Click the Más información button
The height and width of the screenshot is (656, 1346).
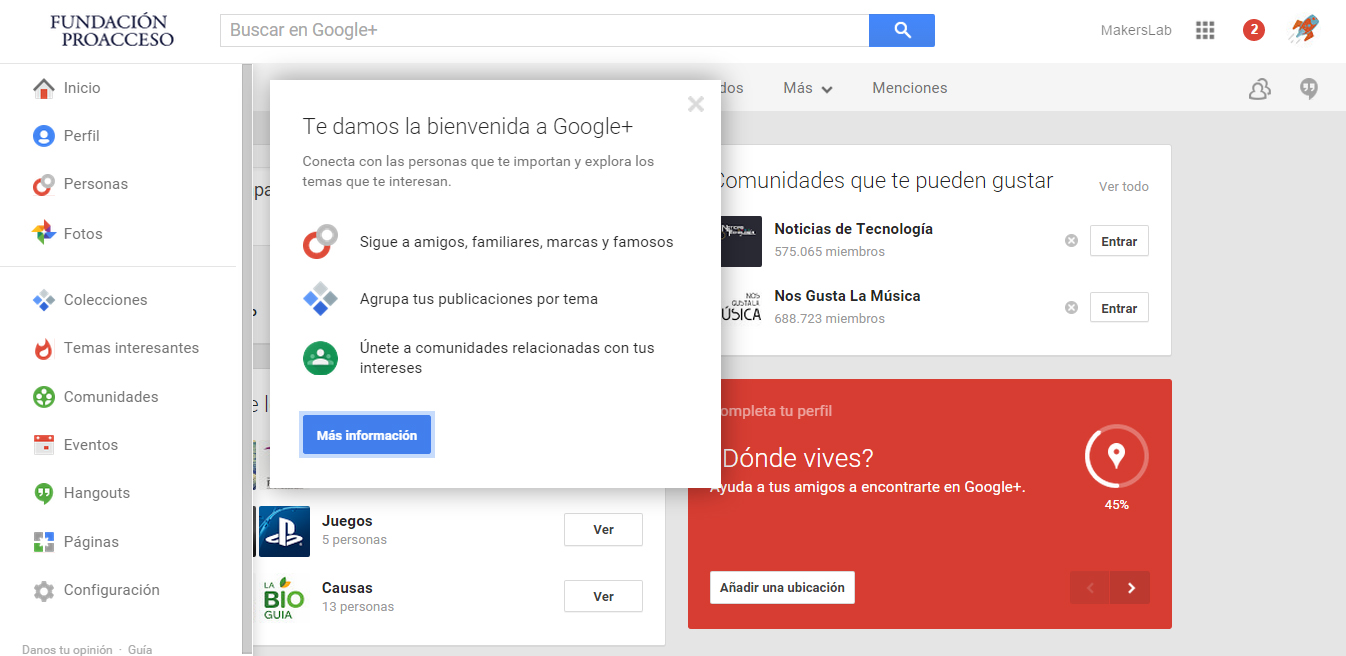tap(367, 436)
